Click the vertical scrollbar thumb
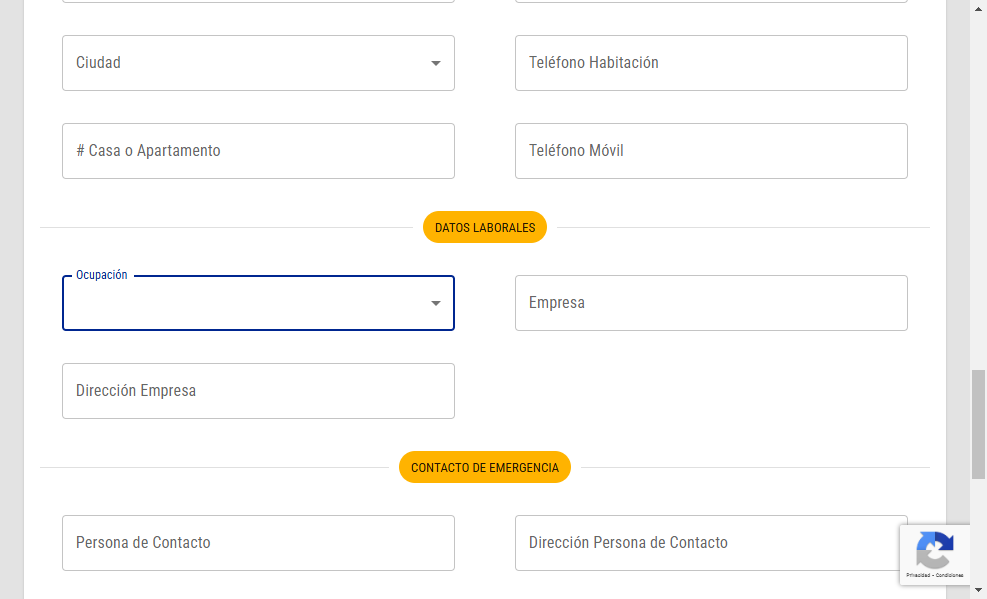987x599 pixels. coord(978,425)
